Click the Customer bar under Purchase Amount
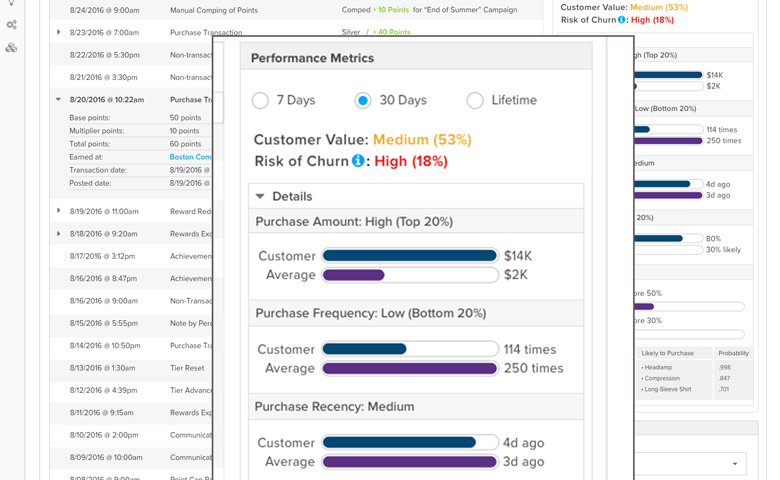The image size is (780, 480). (410, 256)
